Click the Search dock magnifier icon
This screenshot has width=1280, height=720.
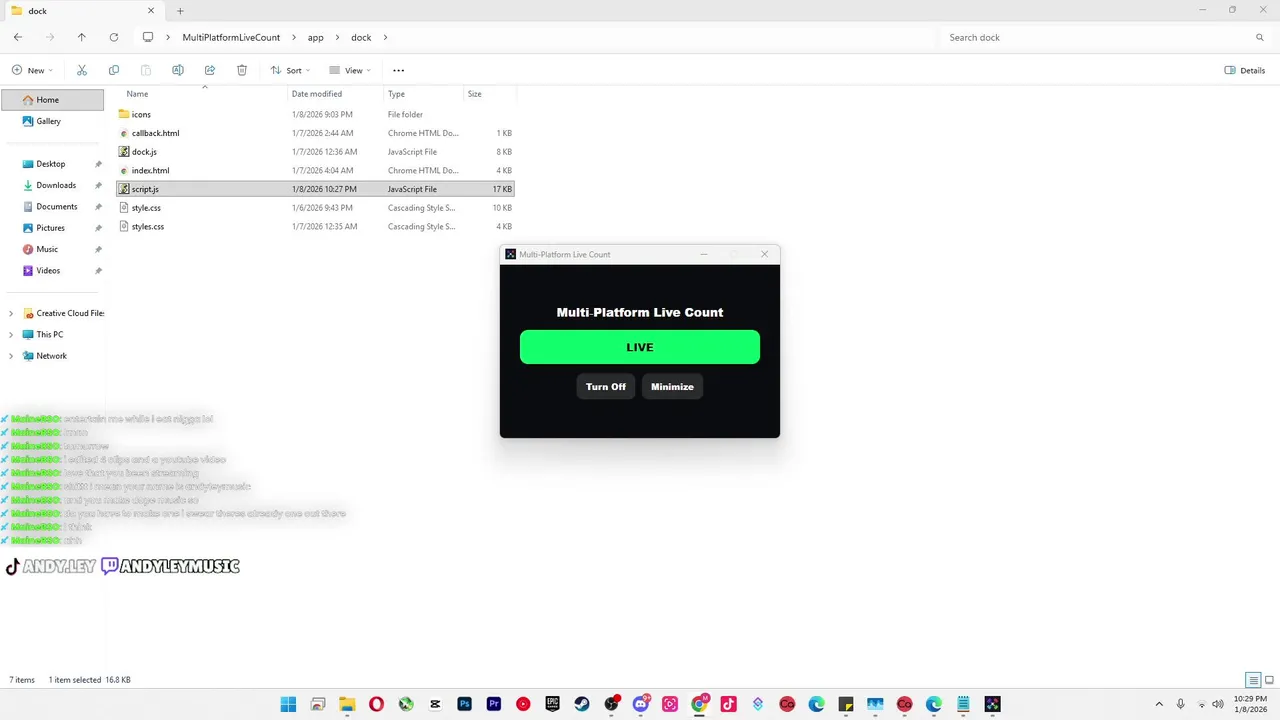coord(1260,37)
